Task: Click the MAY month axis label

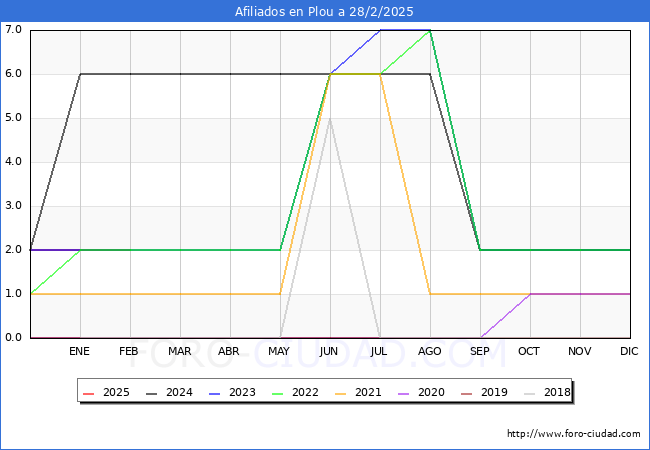Action: pyautogui.click(x=279, y=351)
